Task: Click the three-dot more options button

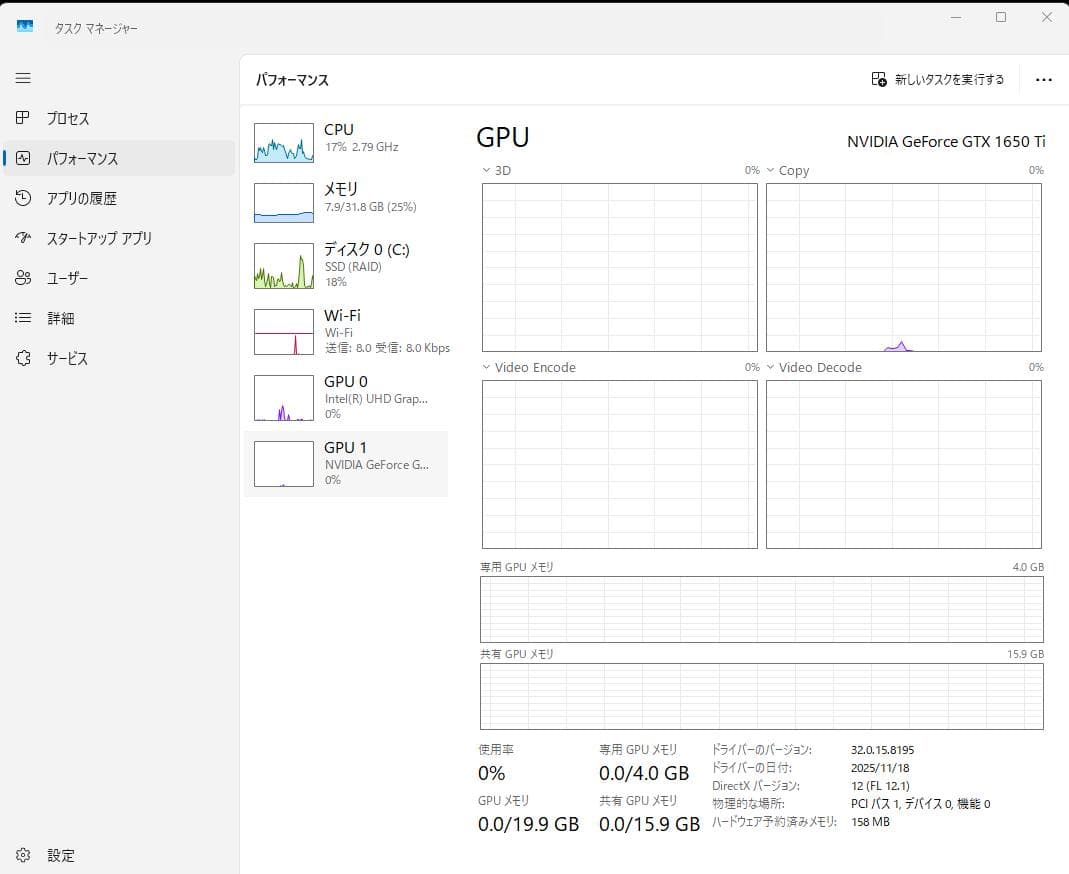Action: point(1044,80)
